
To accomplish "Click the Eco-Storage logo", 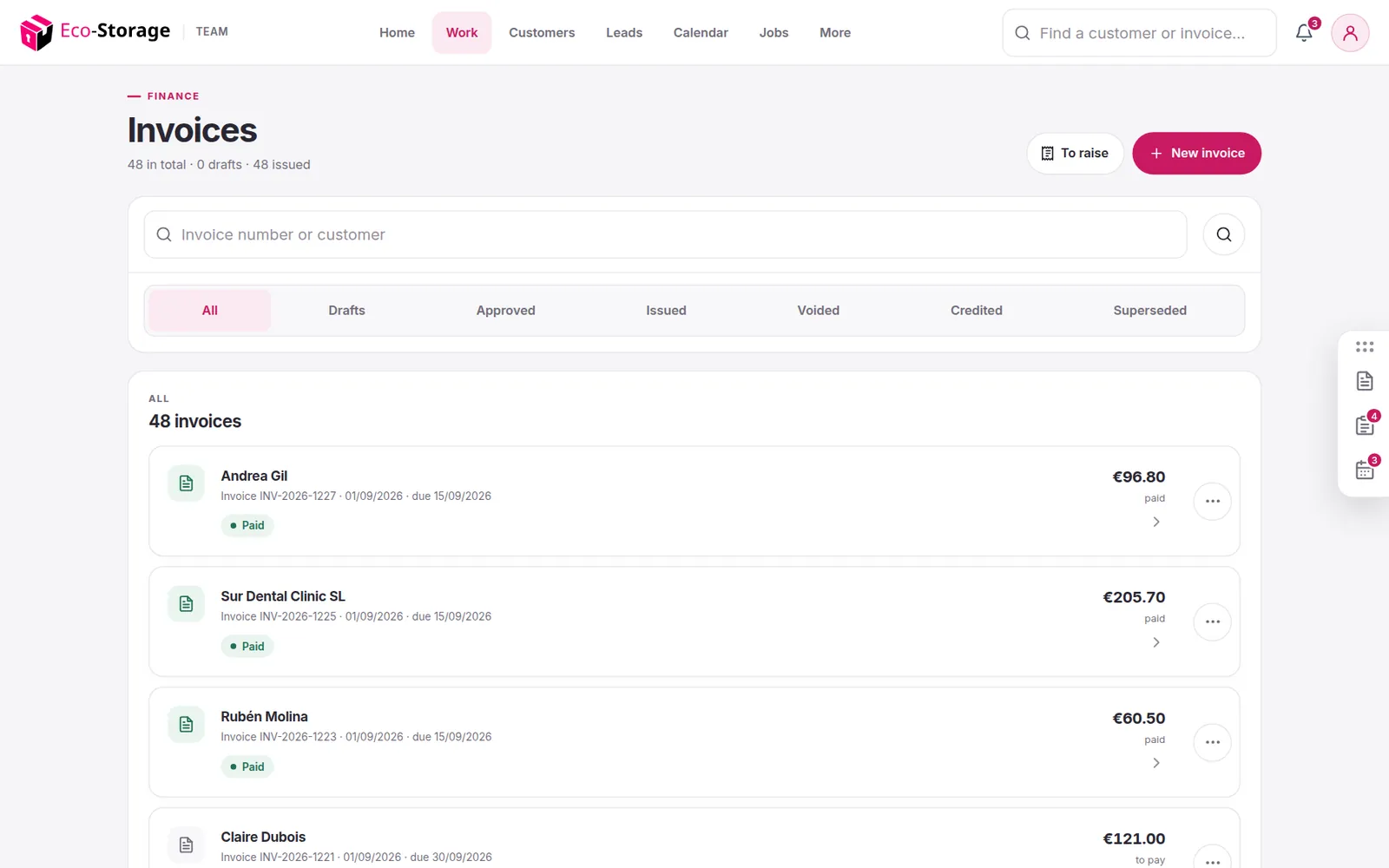I will pos(95,32).
